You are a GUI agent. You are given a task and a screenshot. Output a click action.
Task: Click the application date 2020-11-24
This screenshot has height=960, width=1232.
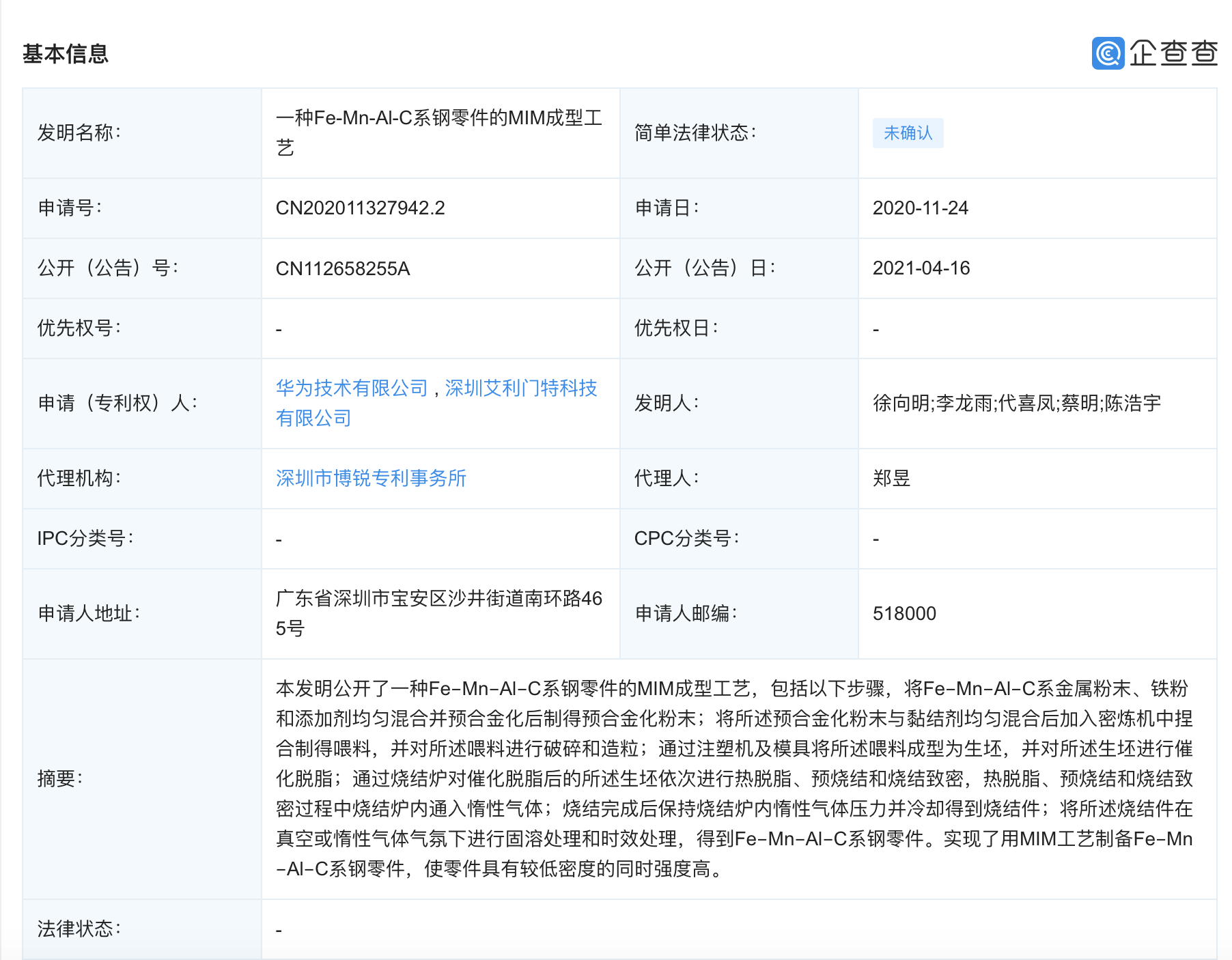[x=920, y=208]
